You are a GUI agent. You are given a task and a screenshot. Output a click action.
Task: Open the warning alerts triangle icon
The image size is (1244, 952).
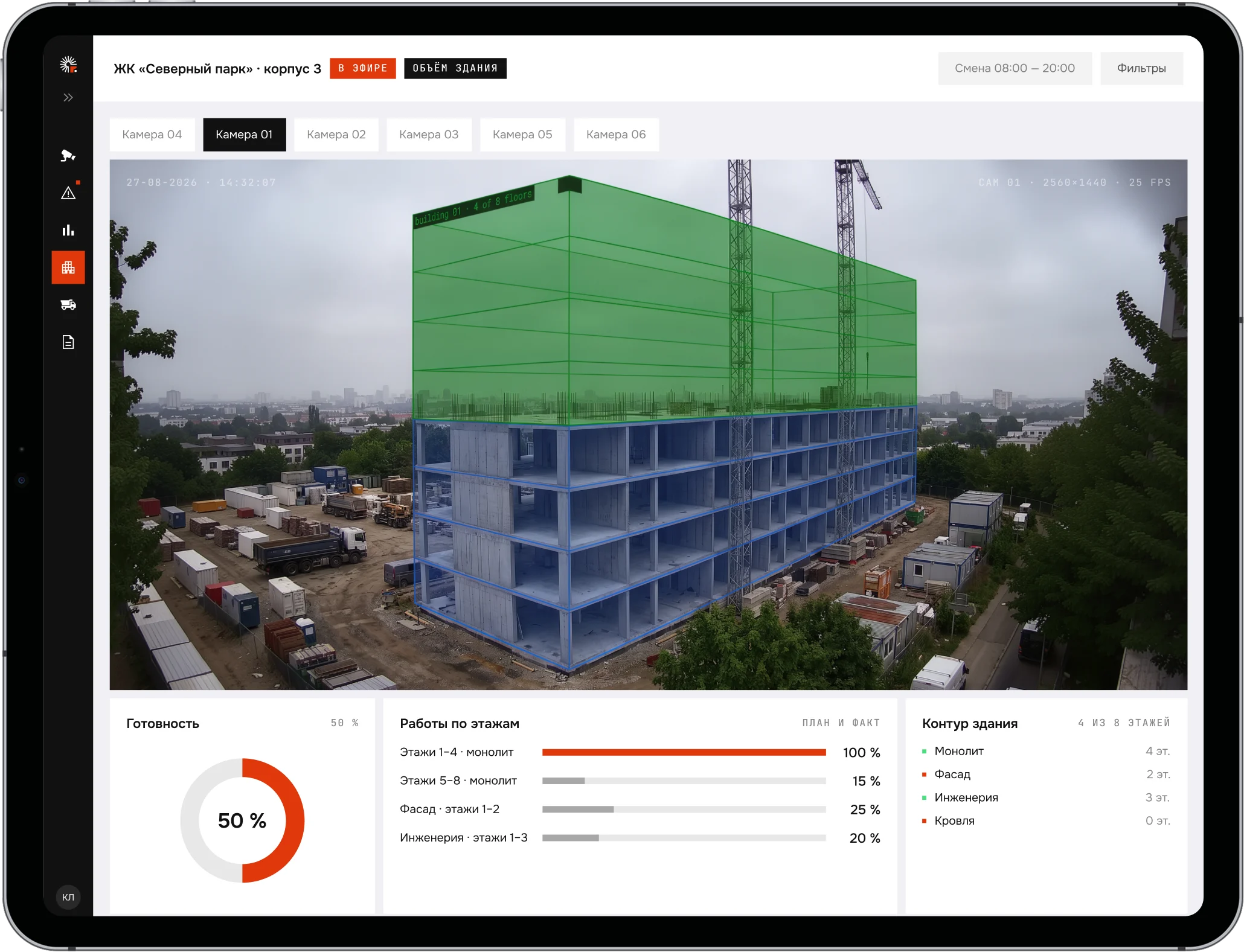coord(68,193)
